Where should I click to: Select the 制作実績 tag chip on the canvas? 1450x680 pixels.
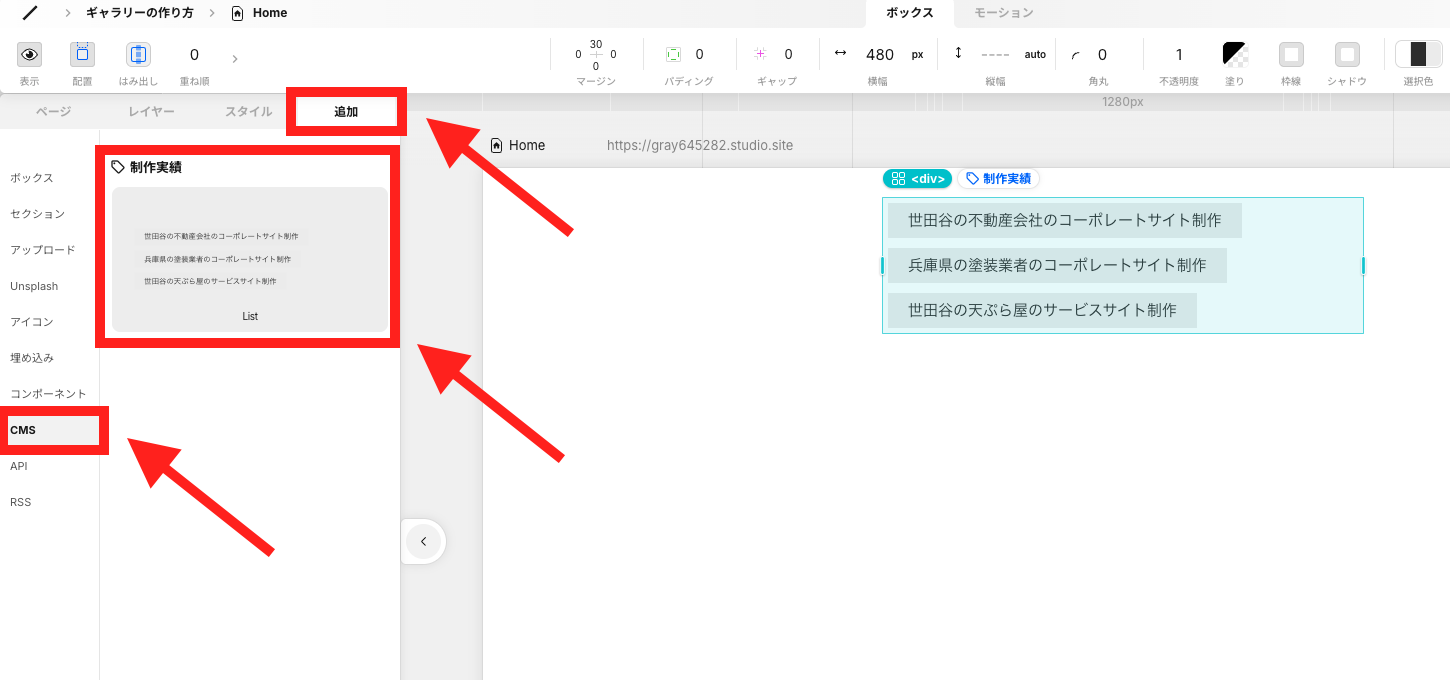point(997,178)
